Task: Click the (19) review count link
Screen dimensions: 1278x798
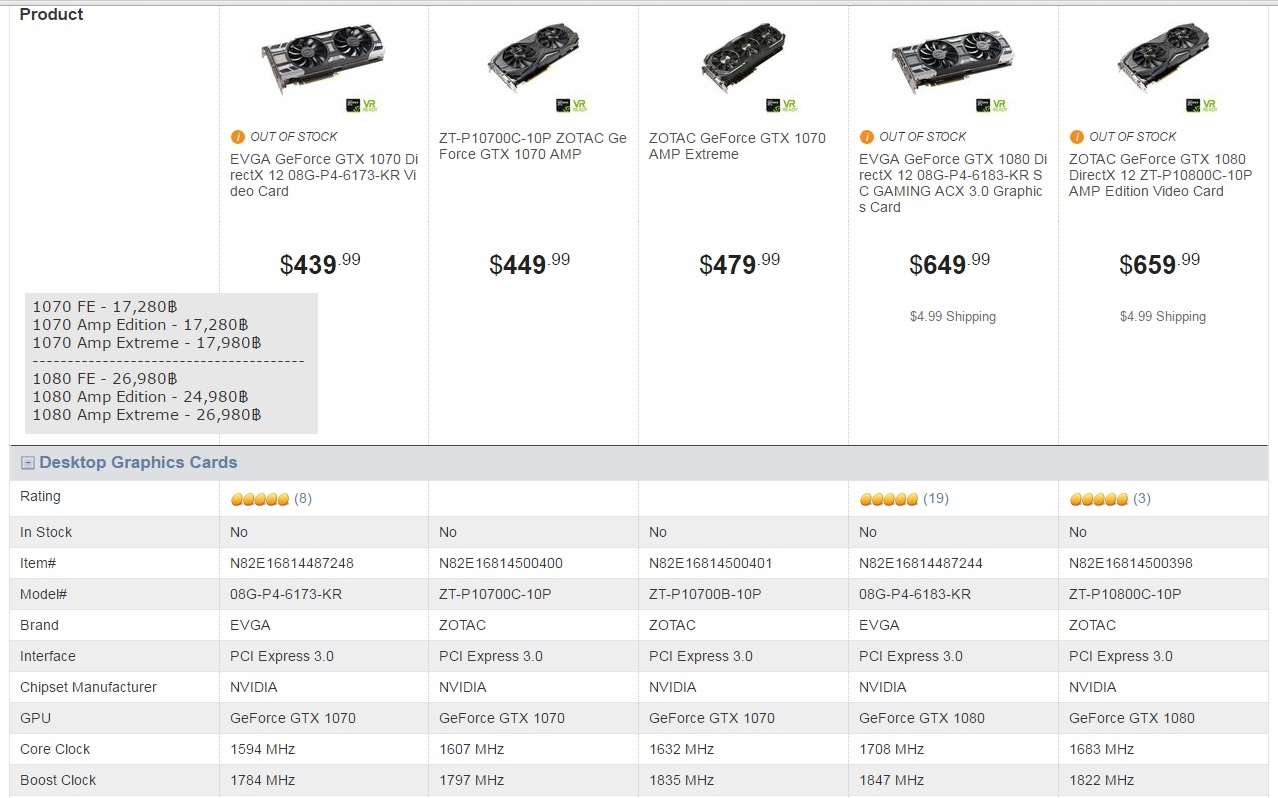Action: point(936,499)
